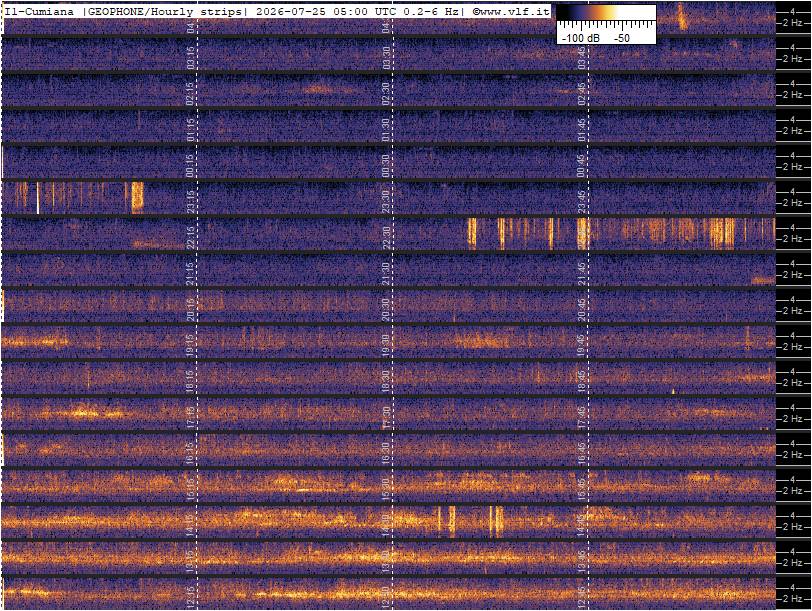
Task: Select the 18:15 time label
Action: 190,382
